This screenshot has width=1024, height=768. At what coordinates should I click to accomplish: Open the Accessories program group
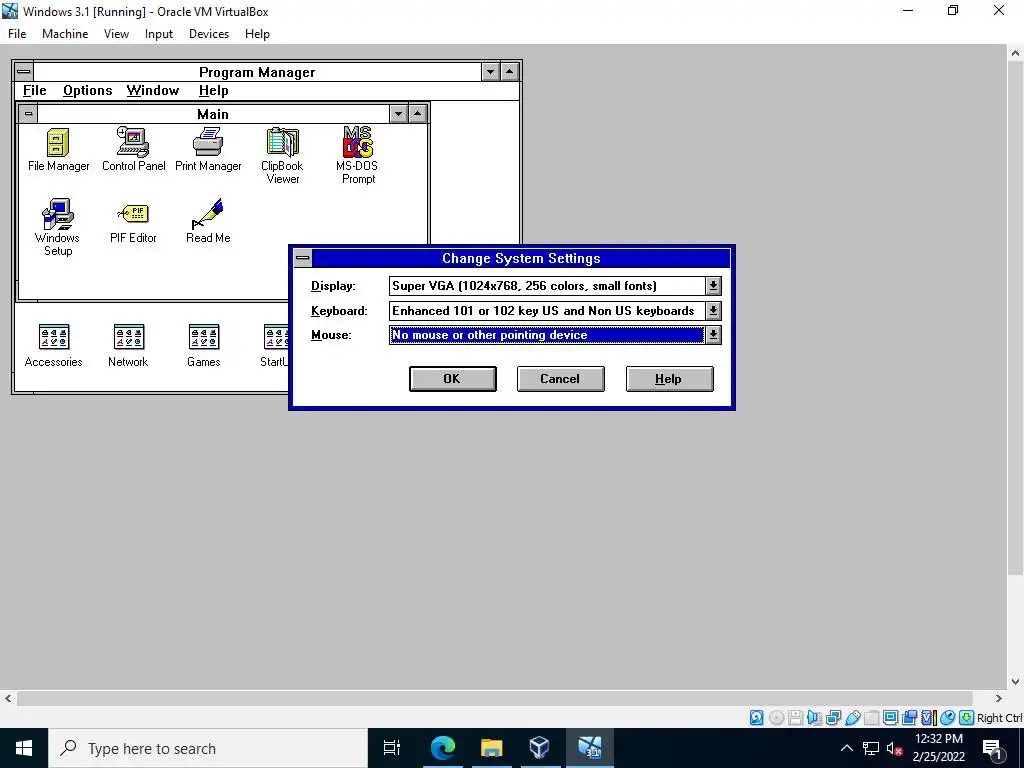[54, 346]
